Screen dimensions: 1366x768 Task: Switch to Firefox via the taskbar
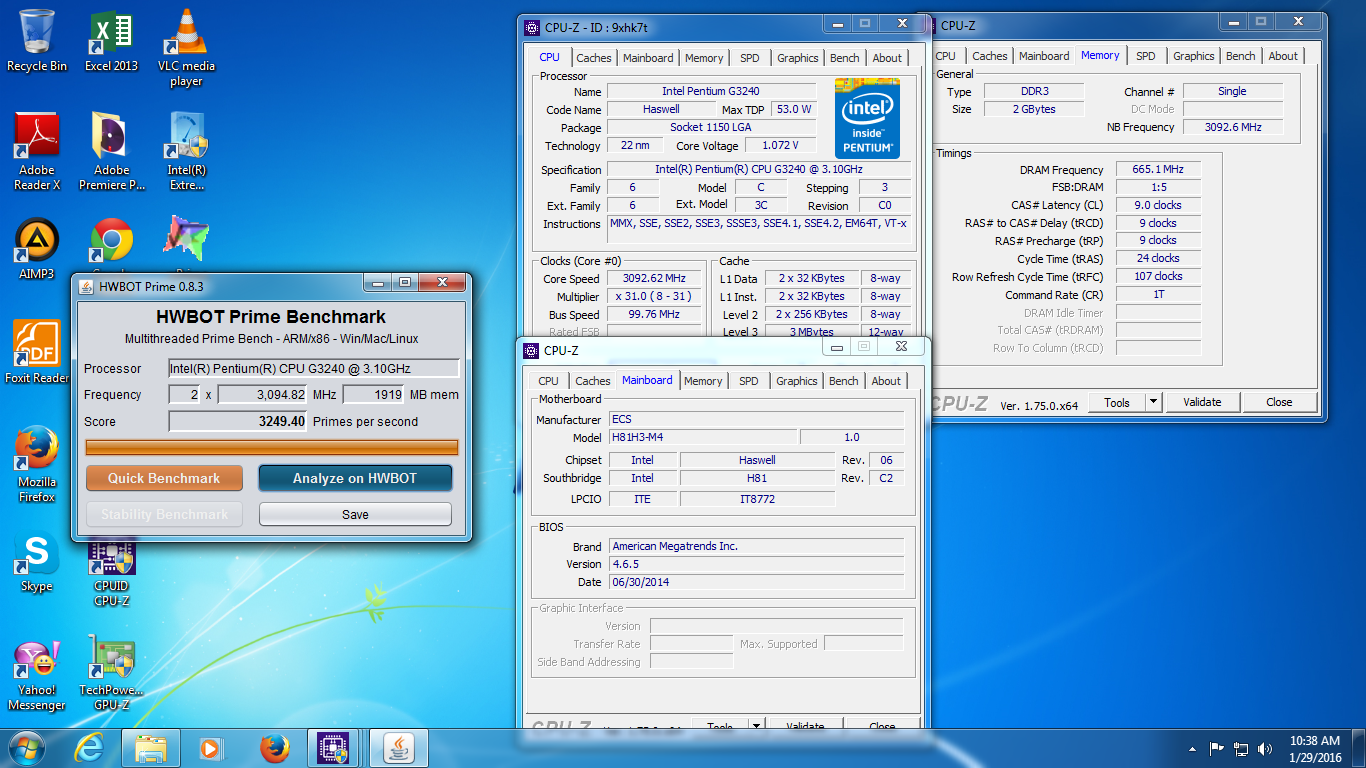tap(274, 747)
